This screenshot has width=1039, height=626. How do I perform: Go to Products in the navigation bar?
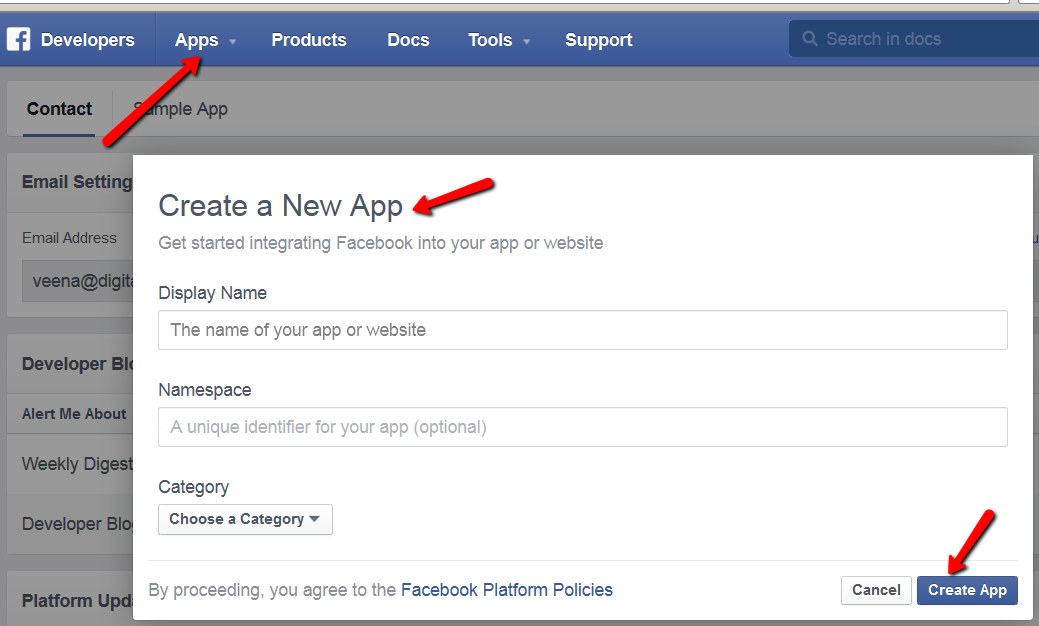tap(308, 40)
